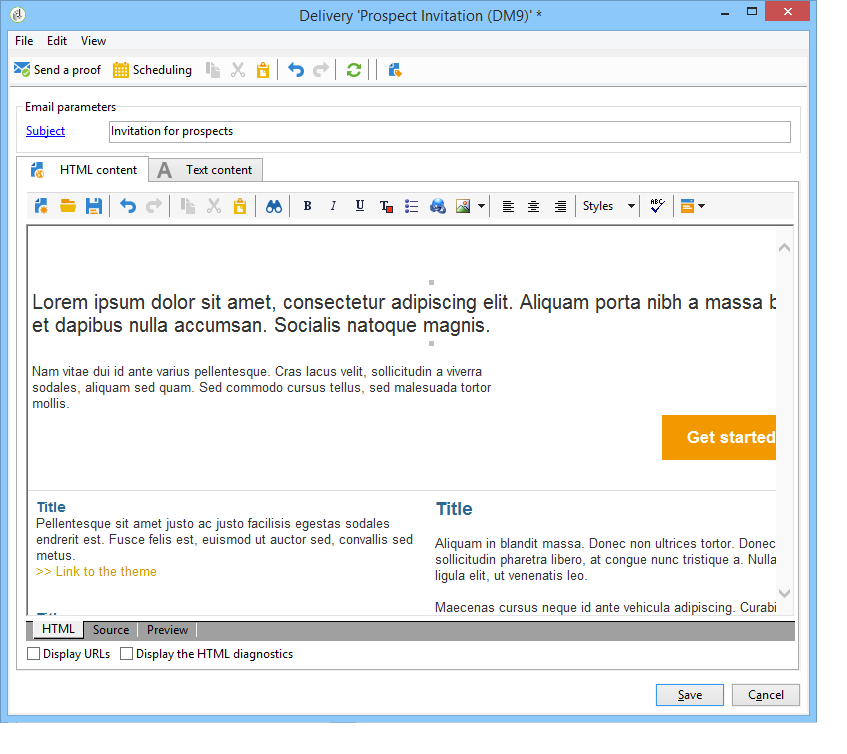Toggle bold formatting
Image resolution: width=847 pixels, height=754 pixels.
[307, 206]
